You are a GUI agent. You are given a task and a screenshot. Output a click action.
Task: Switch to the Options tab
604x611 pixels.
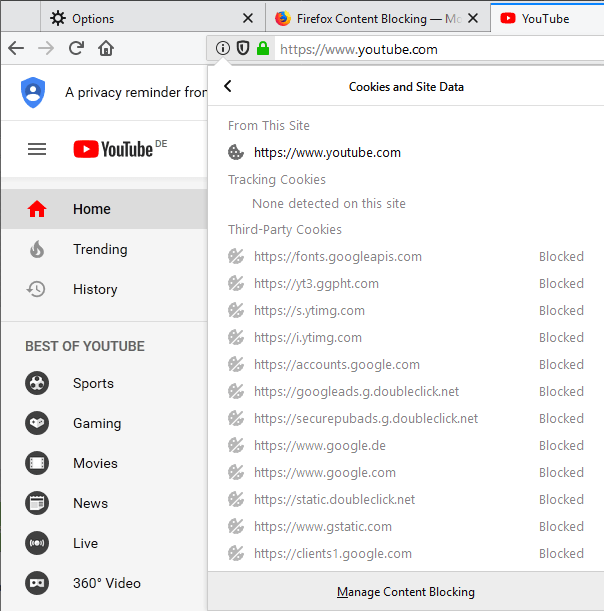(153, 18)
